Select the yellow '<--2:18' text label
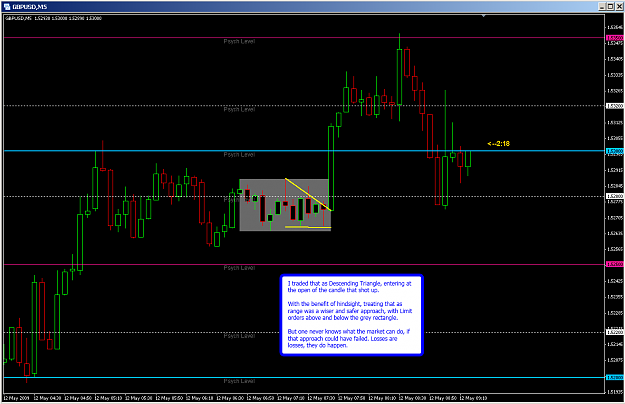This screenshot has width=625, height=404. [x=498, y=143]
